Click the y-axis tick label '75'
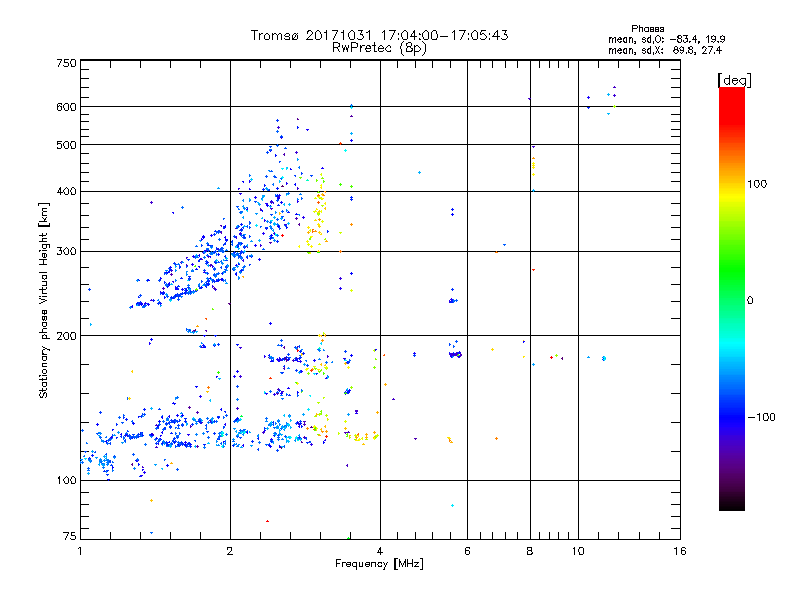Viewport: 800px width, 600px height. (x=70, y=536)
